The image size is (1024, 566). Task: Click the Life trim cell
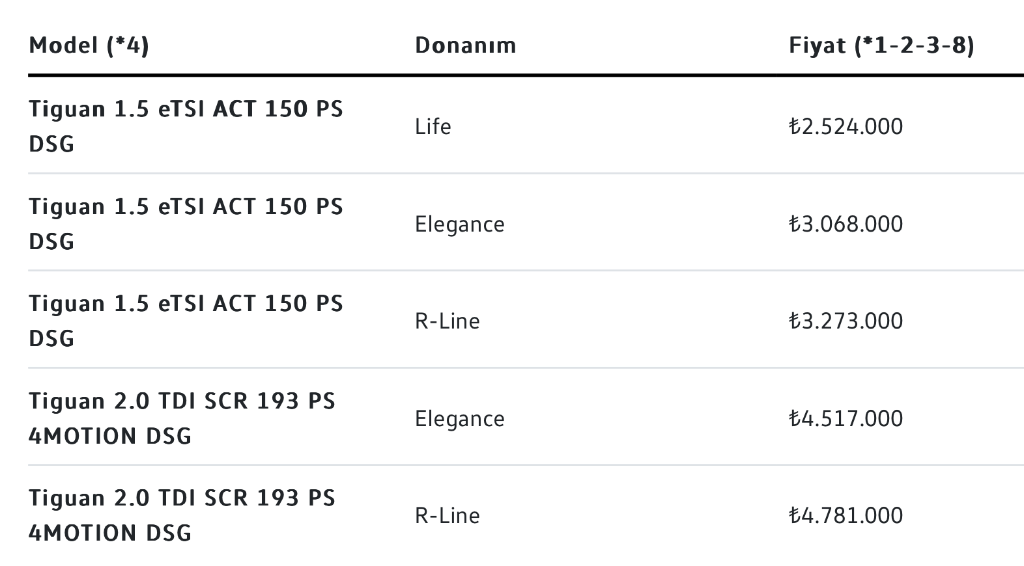(433, 126)
